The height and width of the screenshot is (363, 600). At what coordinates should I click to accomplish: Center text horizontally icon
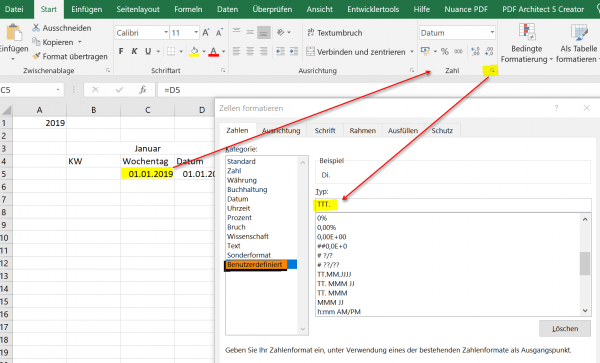(250, 51)
